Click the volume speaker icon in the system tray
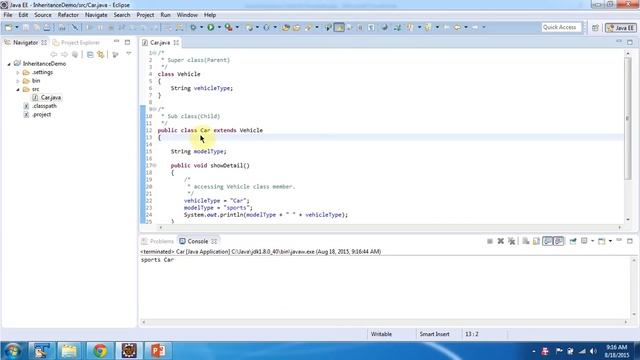640x360 pixels. pos(593,351)
